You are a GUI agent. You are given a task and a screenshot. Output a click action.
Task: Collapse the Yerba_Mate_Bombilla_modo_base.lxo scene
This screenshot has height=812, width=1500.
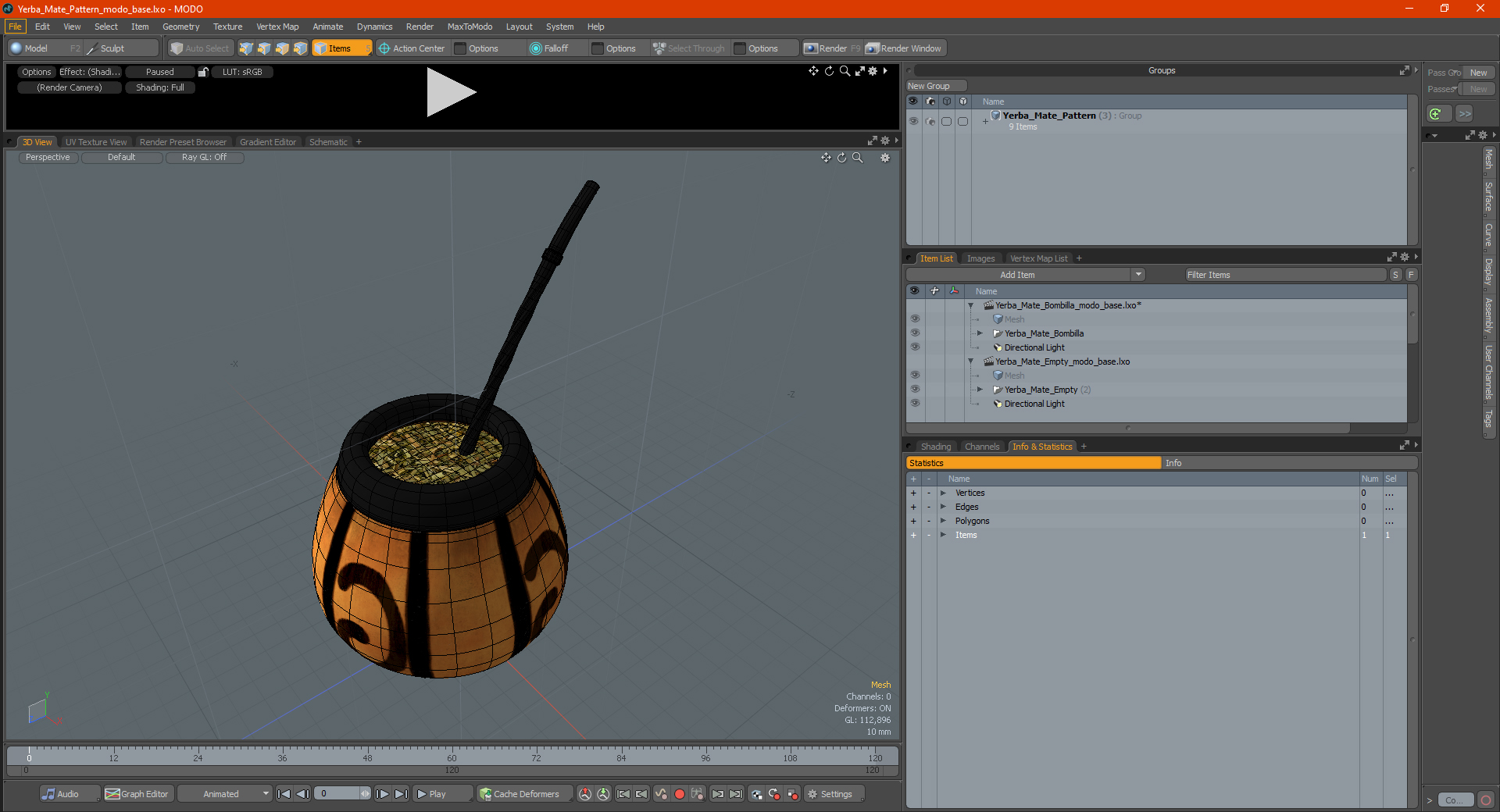(x=971, y=305)
